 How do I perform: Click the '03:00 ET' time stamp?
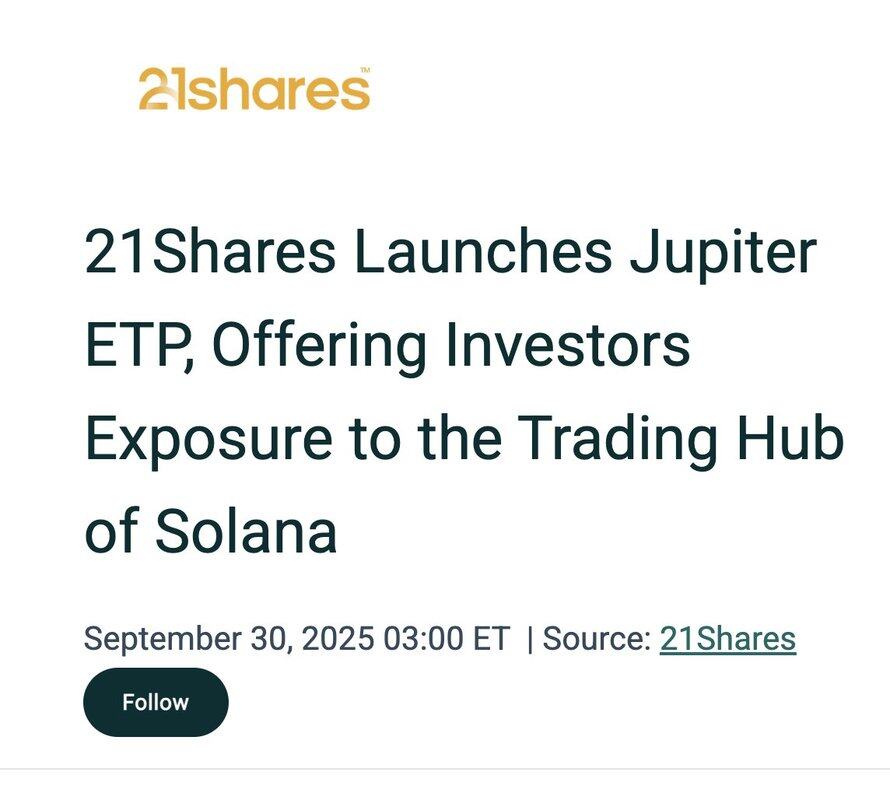pos(447,638)
